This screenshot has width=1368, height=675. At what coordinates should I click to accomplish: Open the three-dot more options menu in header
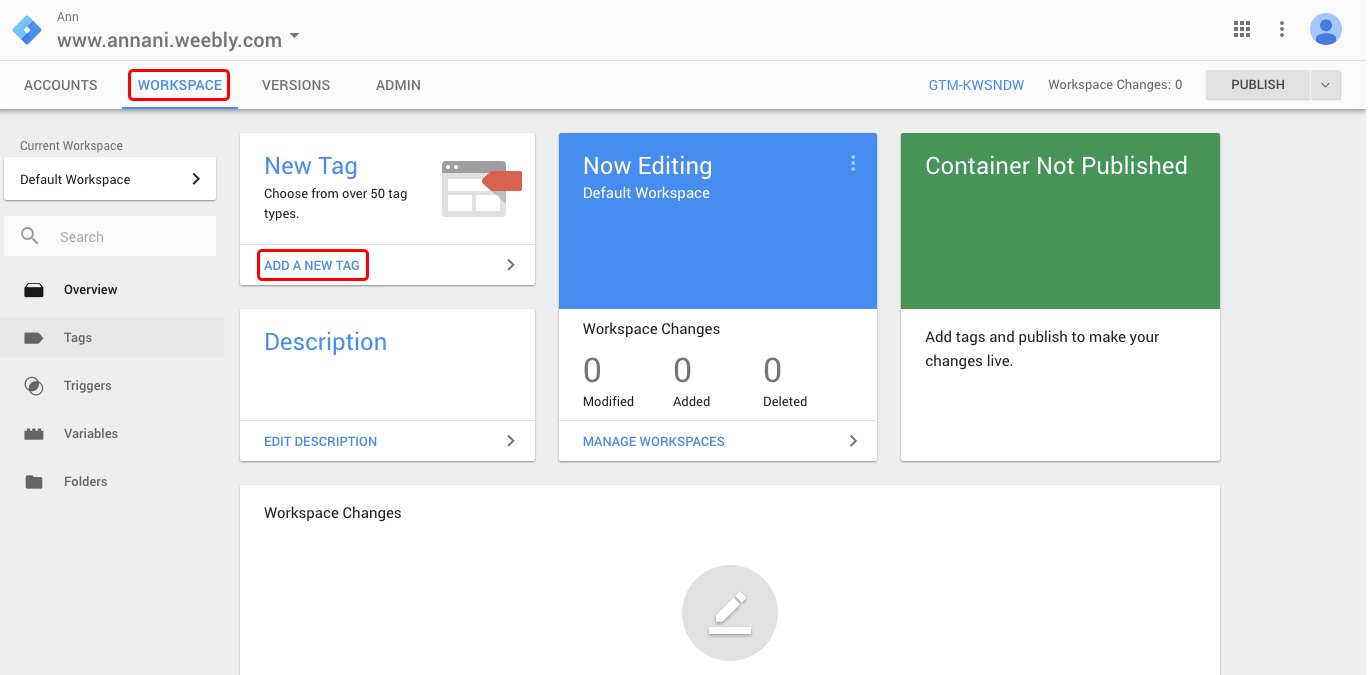[x=1282, y=29]
